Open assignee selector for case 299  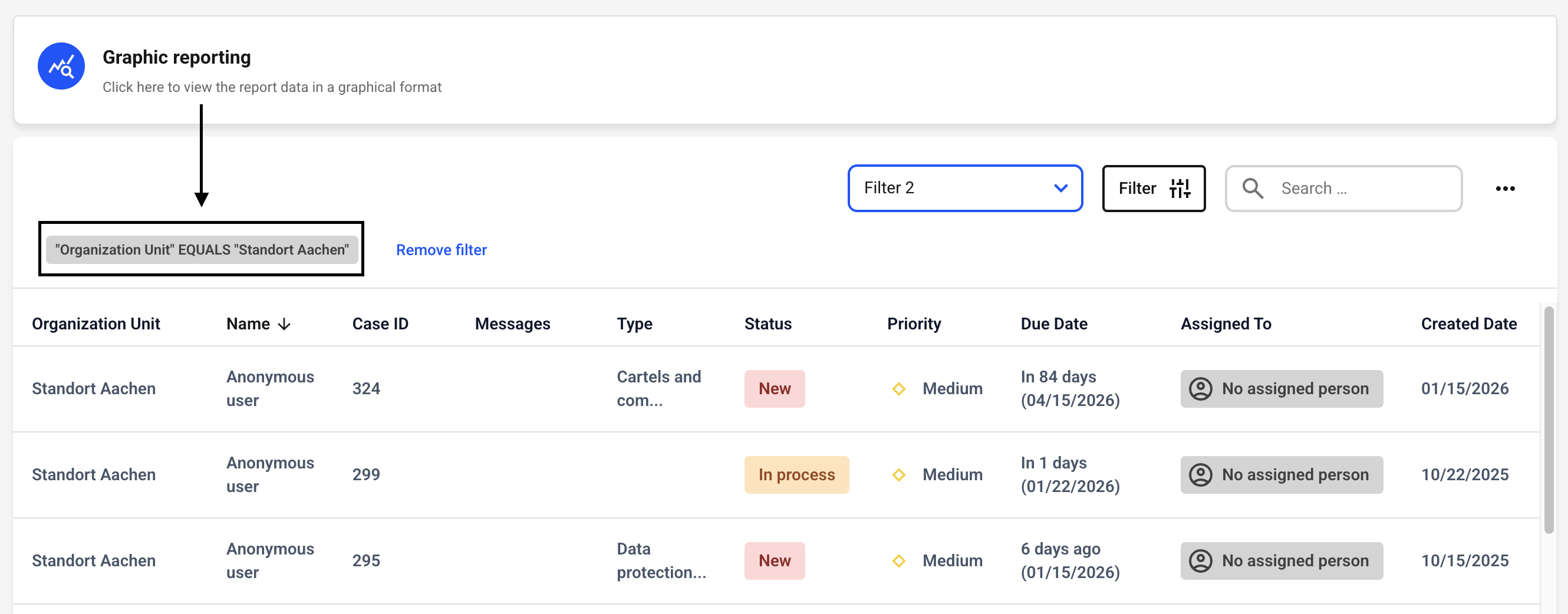1282,475
